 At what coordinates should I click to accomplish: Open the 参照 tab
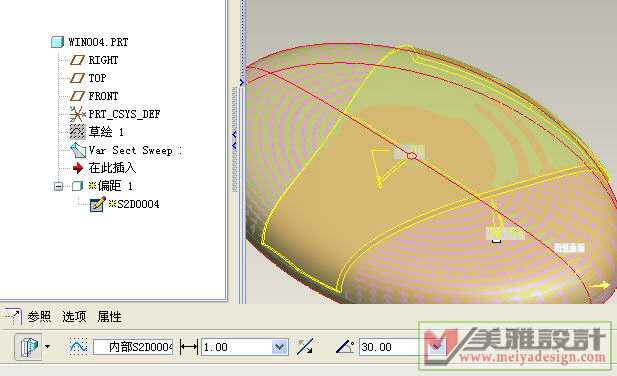39,316
